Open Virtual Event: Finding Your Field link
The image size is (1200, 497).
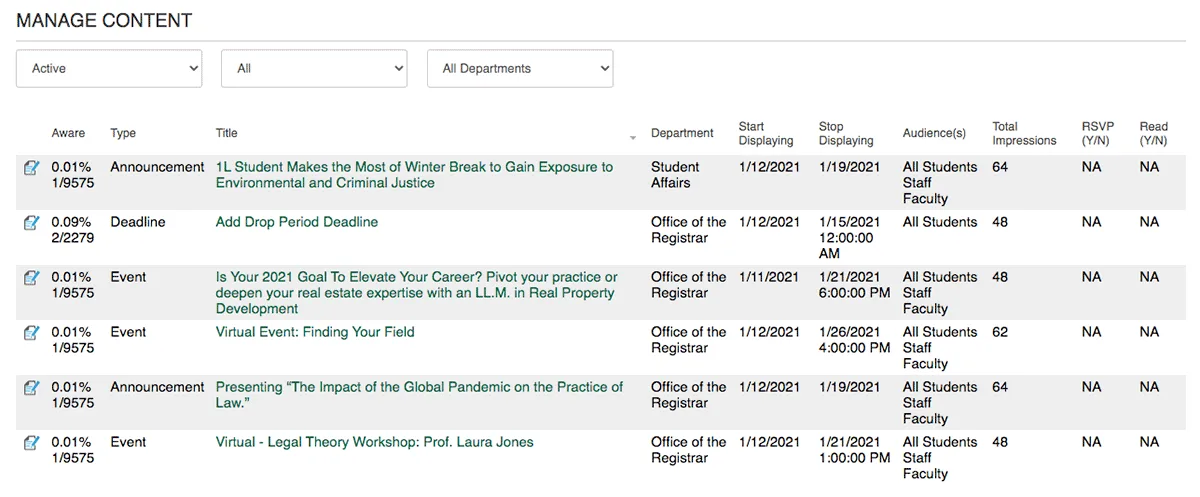[315, 332]
